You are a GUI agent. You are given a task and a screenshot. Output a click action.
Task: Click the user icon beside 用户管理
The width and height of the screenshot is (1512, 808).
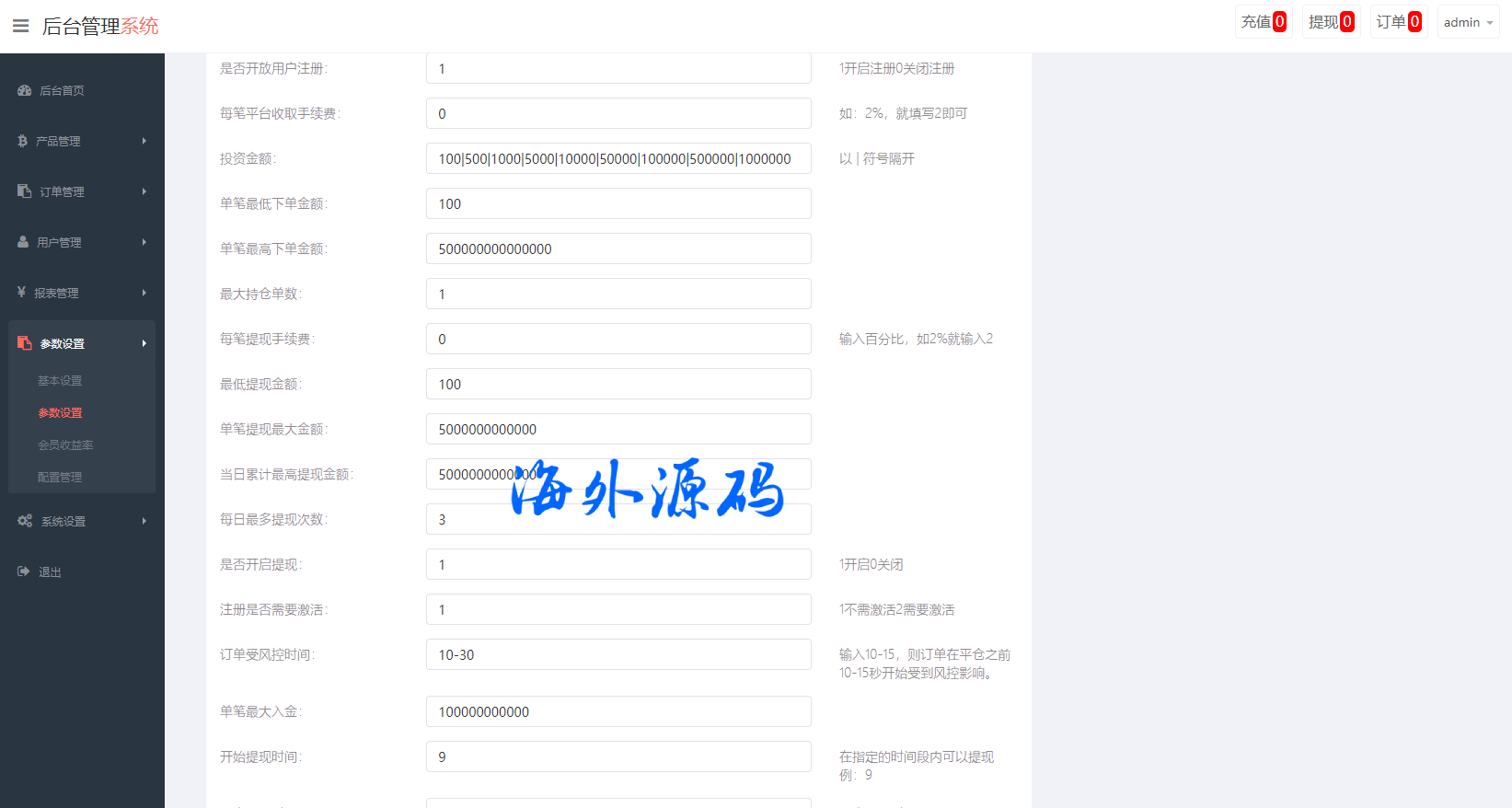click(x=24, y=242)
